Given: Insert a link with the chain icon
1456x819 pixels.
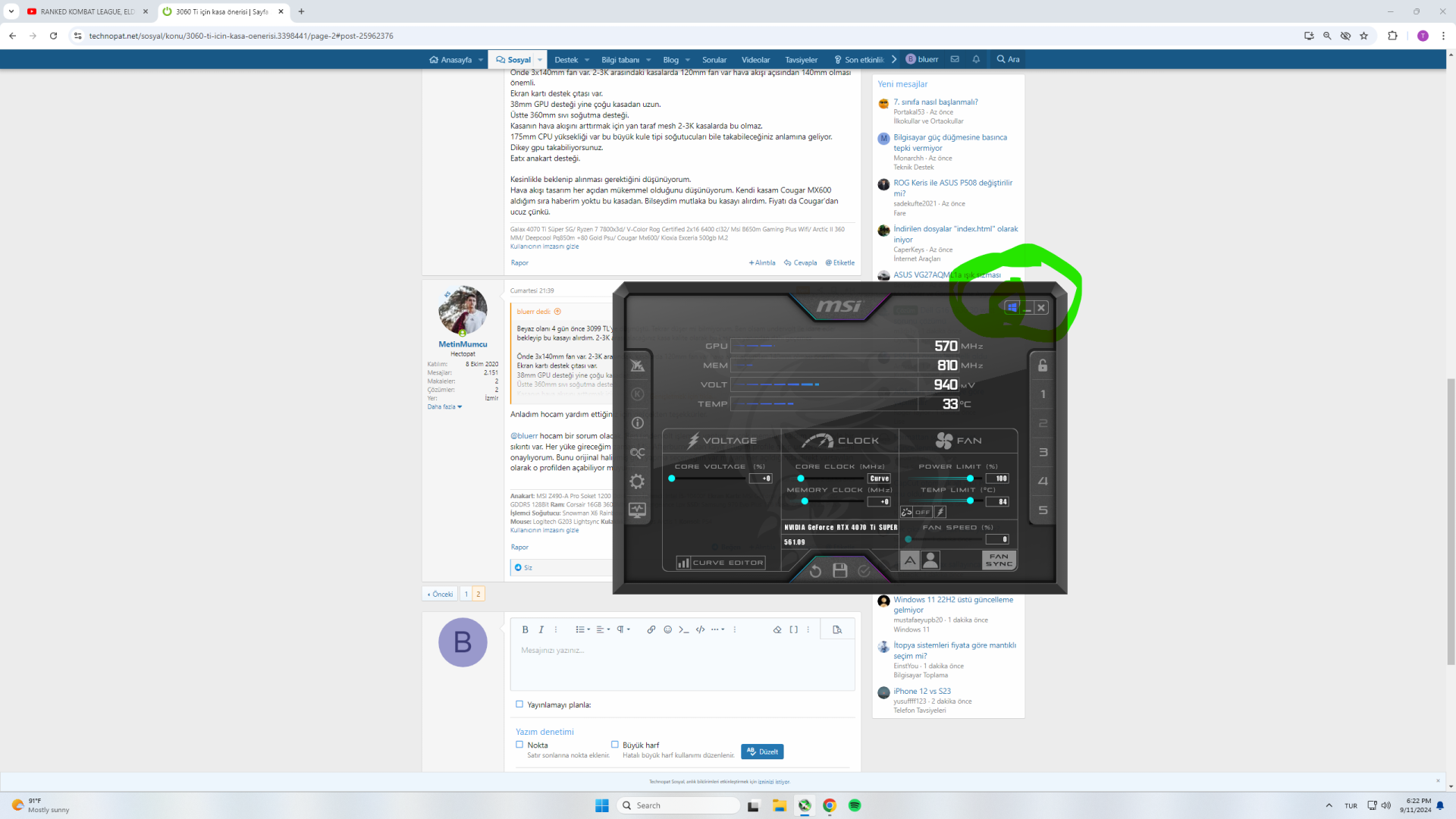Looking at the screenshot, I should [x=651, y=629].
